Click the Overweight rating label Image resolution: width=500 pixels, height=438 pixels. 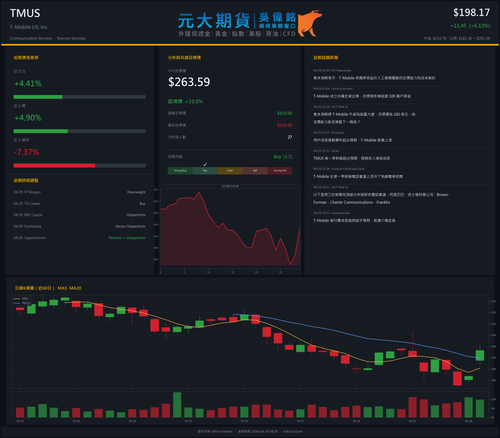[136, 192]
